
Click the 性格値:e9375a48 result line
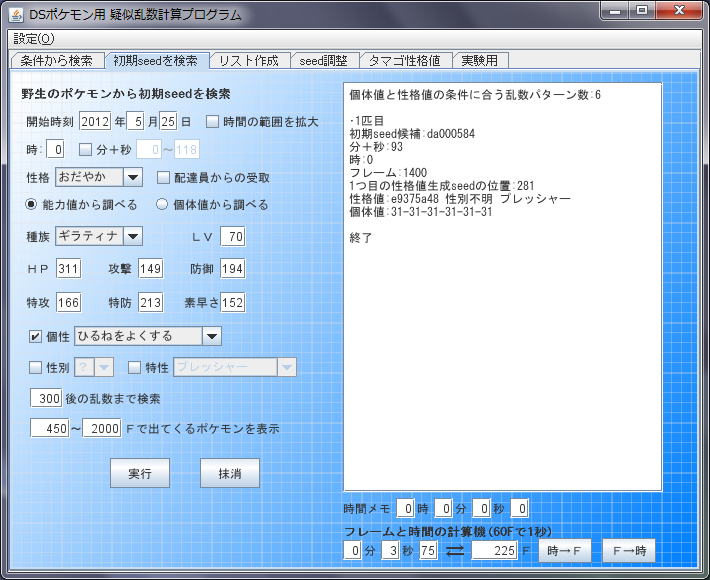pos(460,199)
